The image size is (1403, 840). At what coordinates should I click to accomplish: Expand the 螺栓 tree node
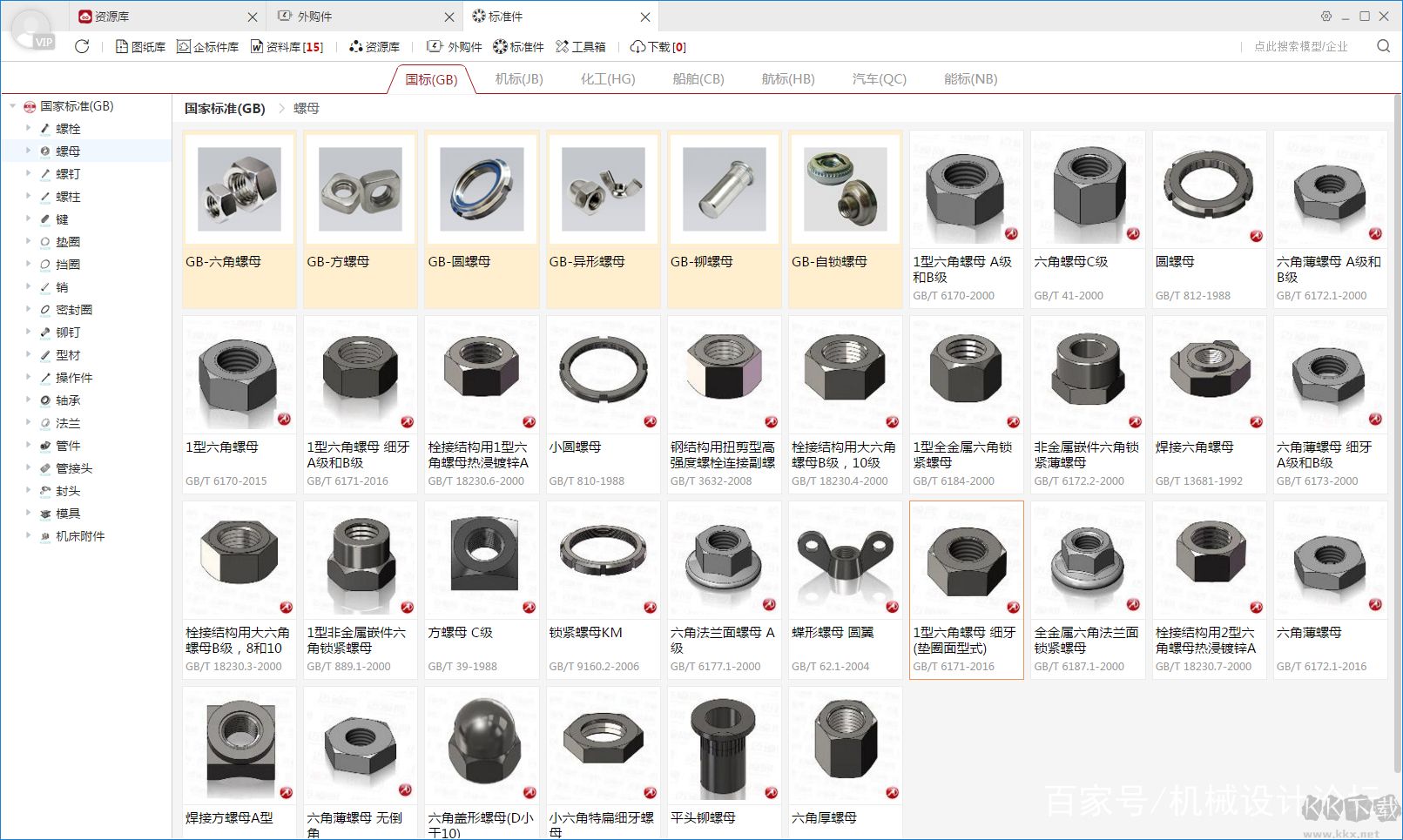28,128
